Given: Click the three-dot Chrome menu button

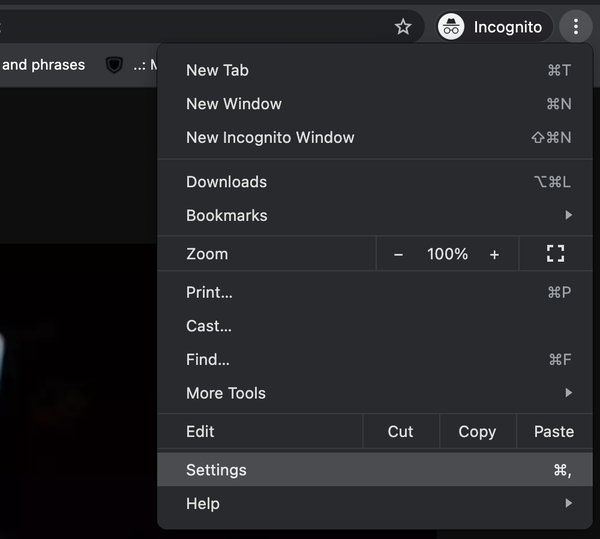Looking at the screenshot, I should tap(576, 27).
